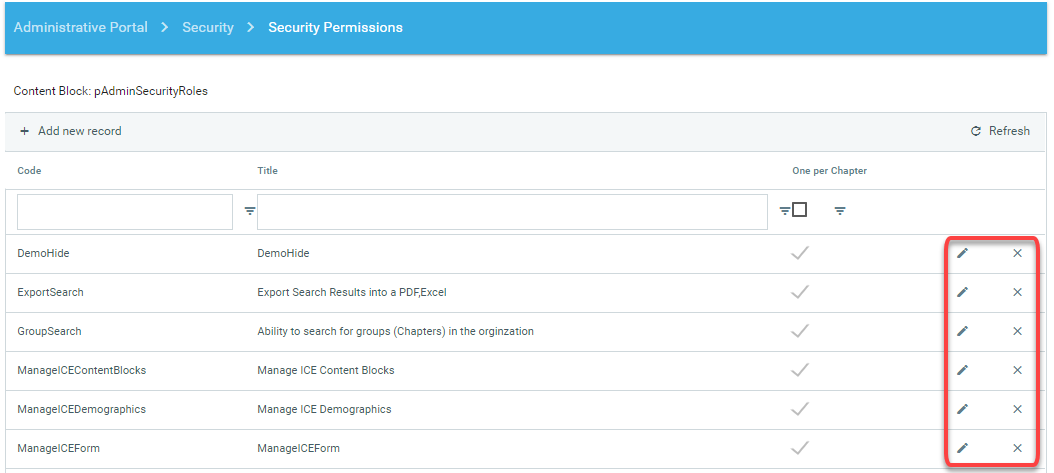1054x473 pixels.
Task: Click One per Chapter checkmark for DemoHide
Action: (x=799, y=253)
